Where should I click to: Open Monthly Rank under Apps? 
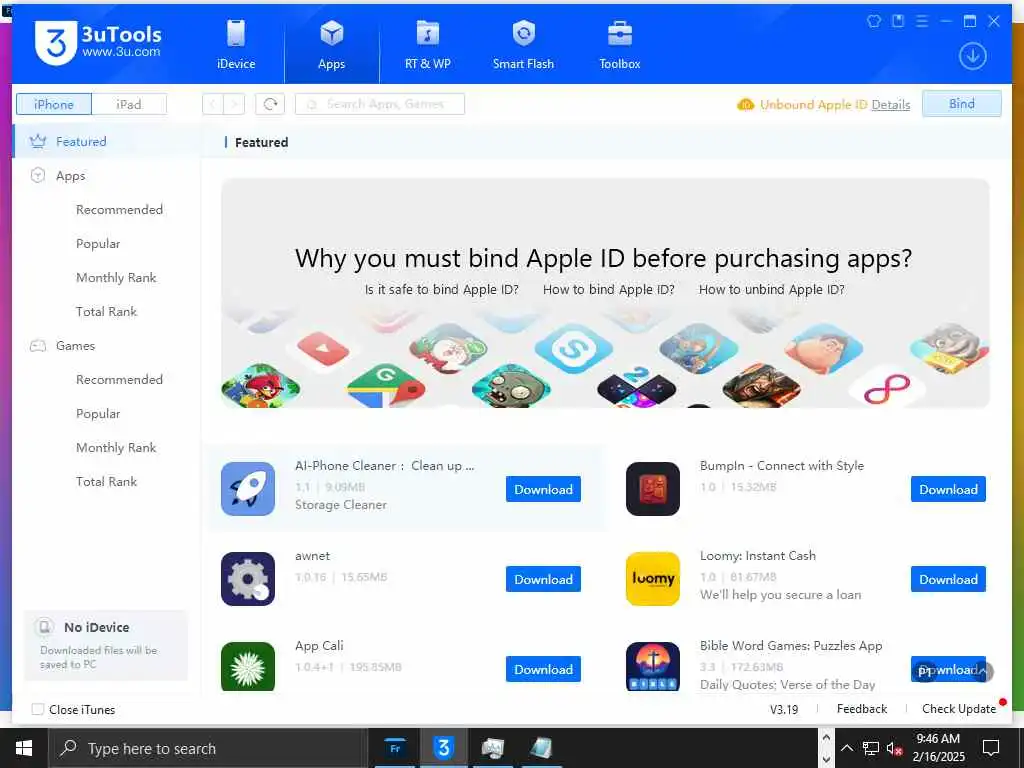click(x=116, y=278)
